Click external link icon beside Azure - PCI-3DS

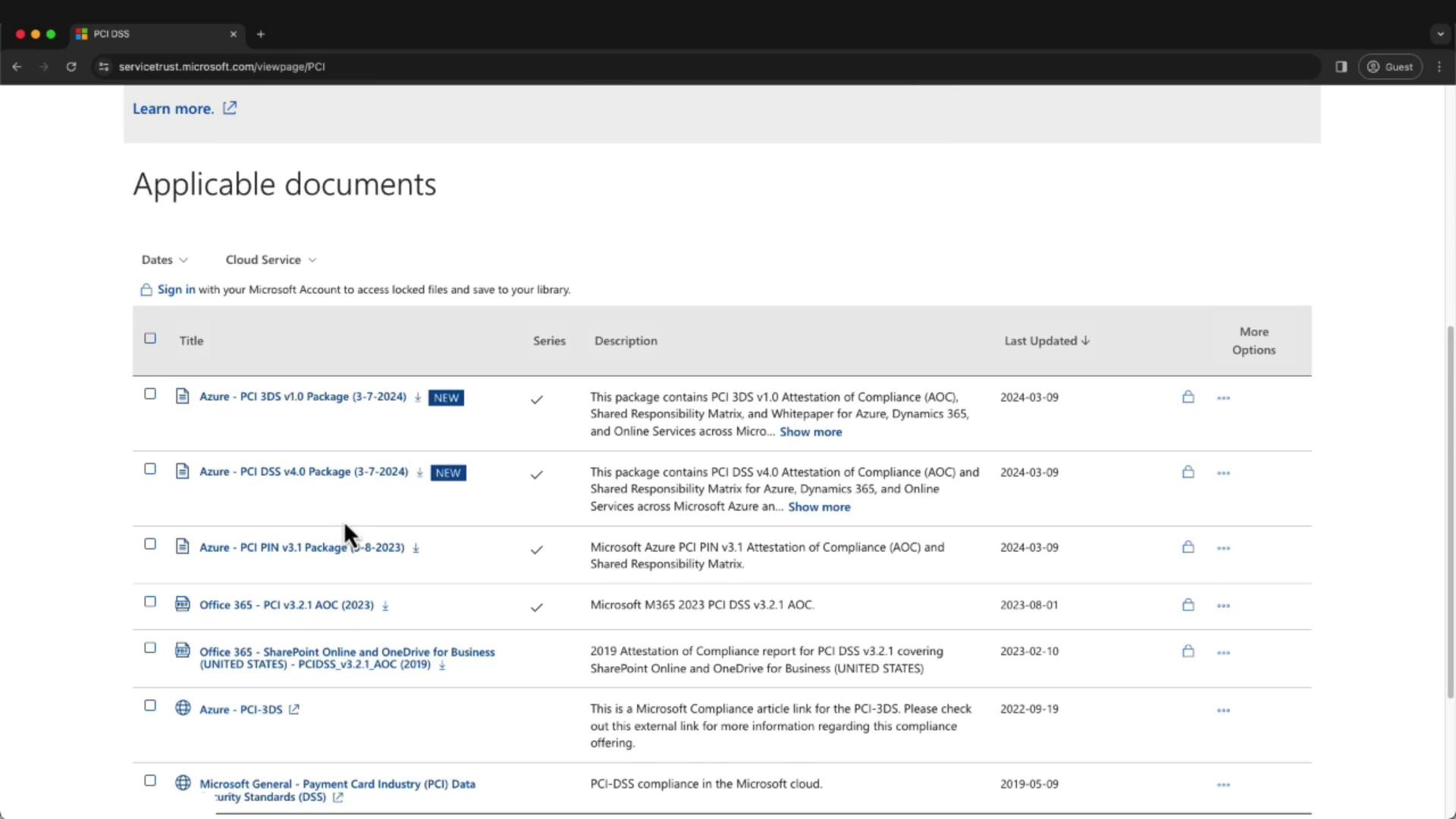[294, 710]
